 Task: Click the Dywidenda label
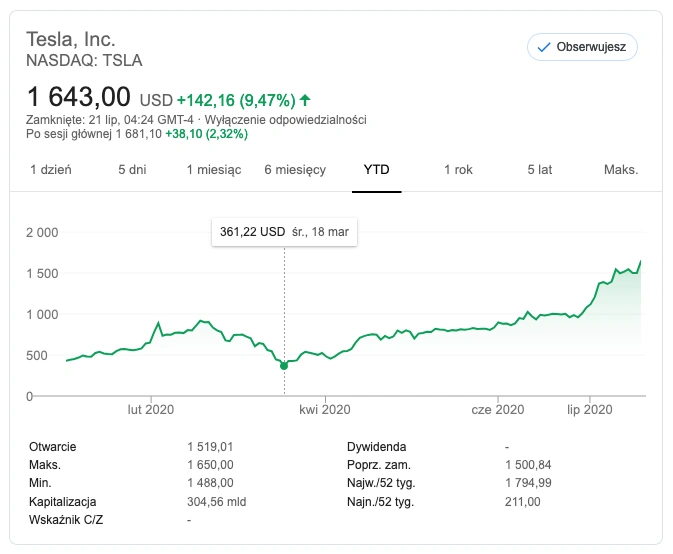376,447
